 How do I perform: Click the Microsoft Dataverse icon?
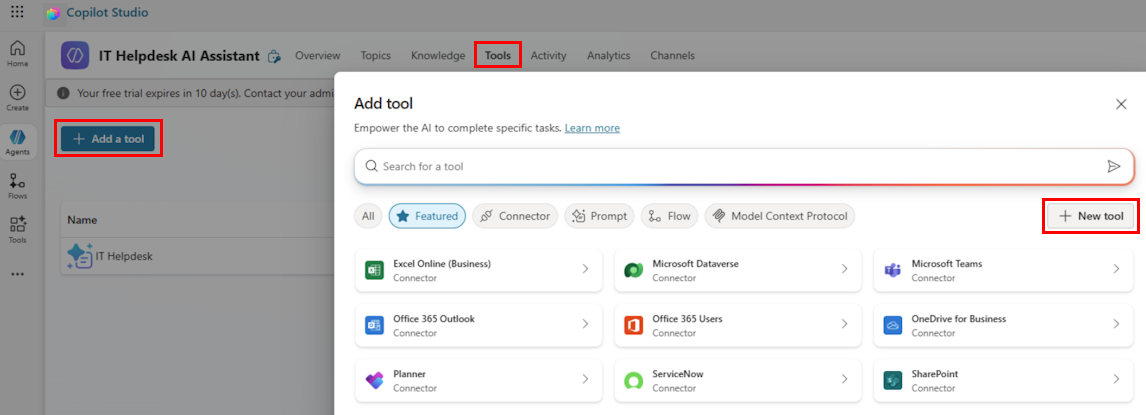tap(633, 270)
